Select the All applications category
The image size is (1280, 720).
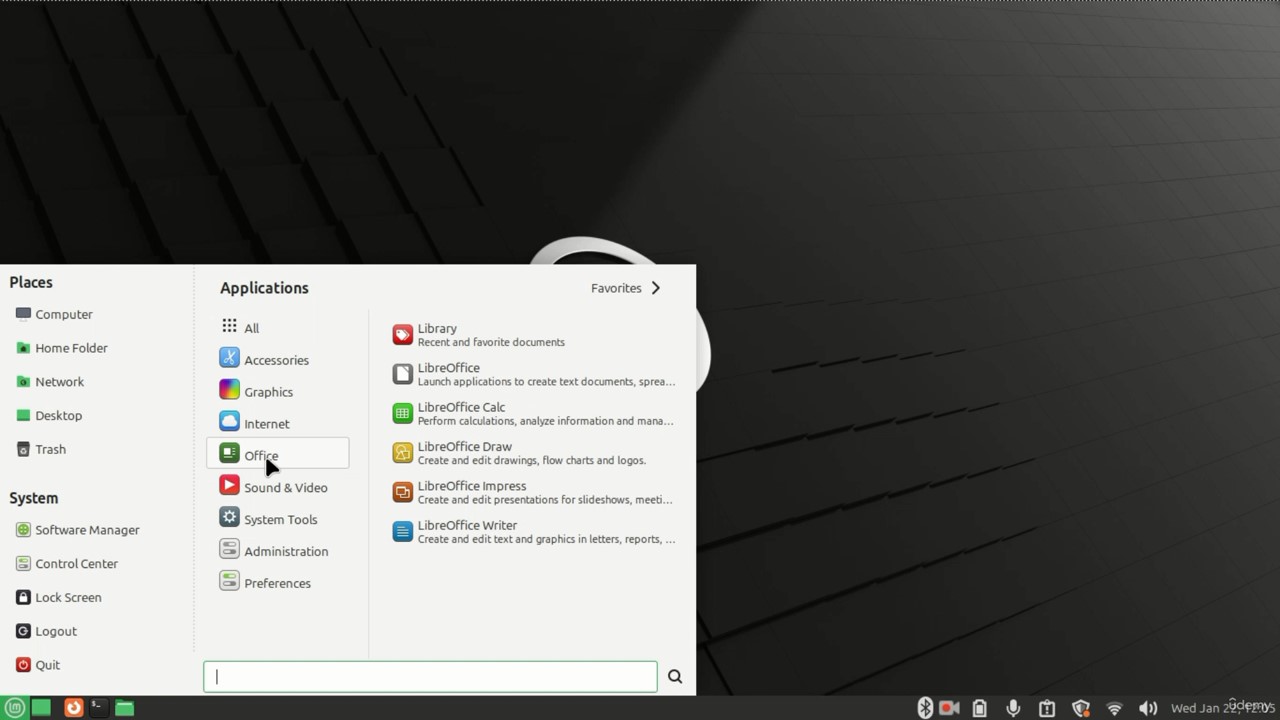(x=277, y=327)
